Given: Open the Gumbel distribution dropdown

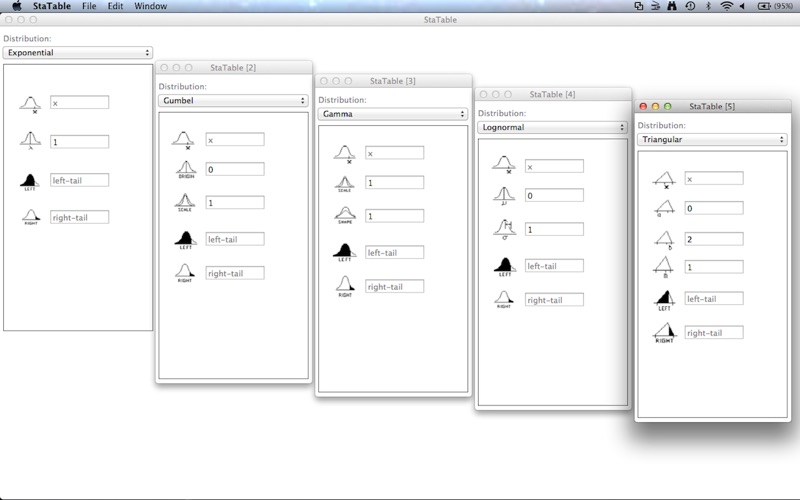Looking at the screenshot, I should coord(233,100).
